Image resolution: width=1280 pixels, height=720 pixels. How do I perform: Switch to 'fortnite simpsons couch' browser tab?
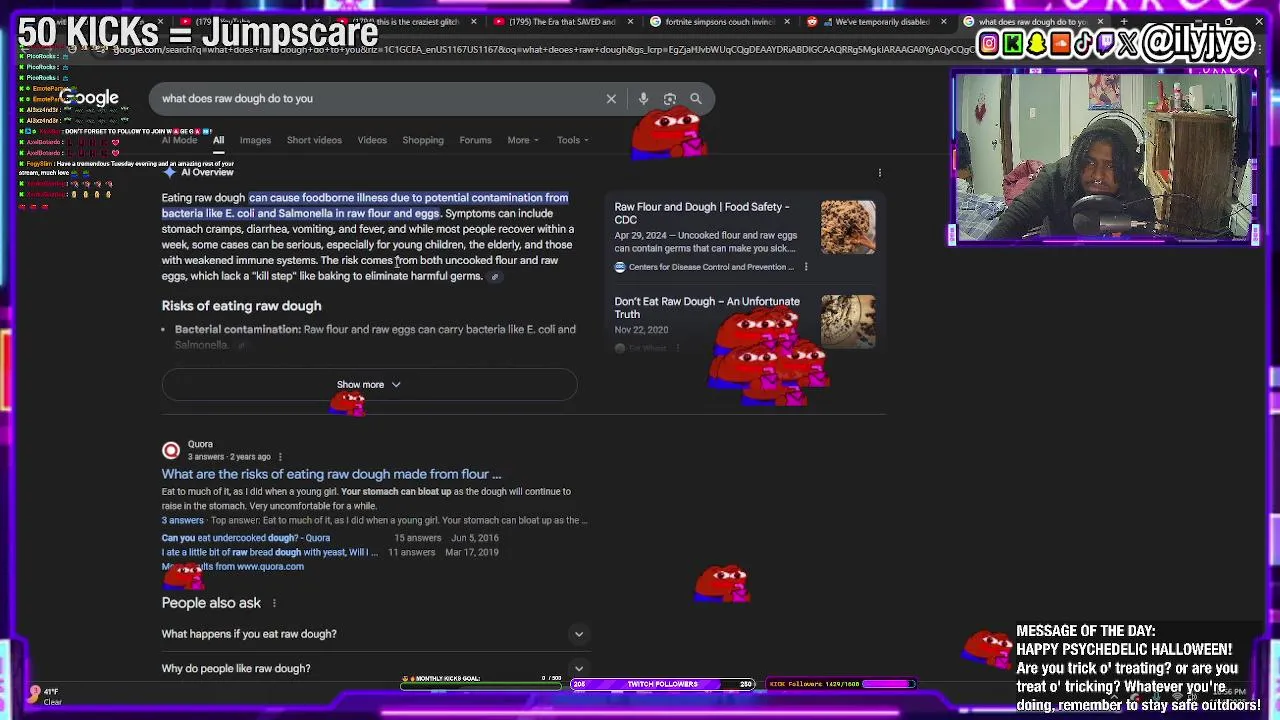[720, 21]
